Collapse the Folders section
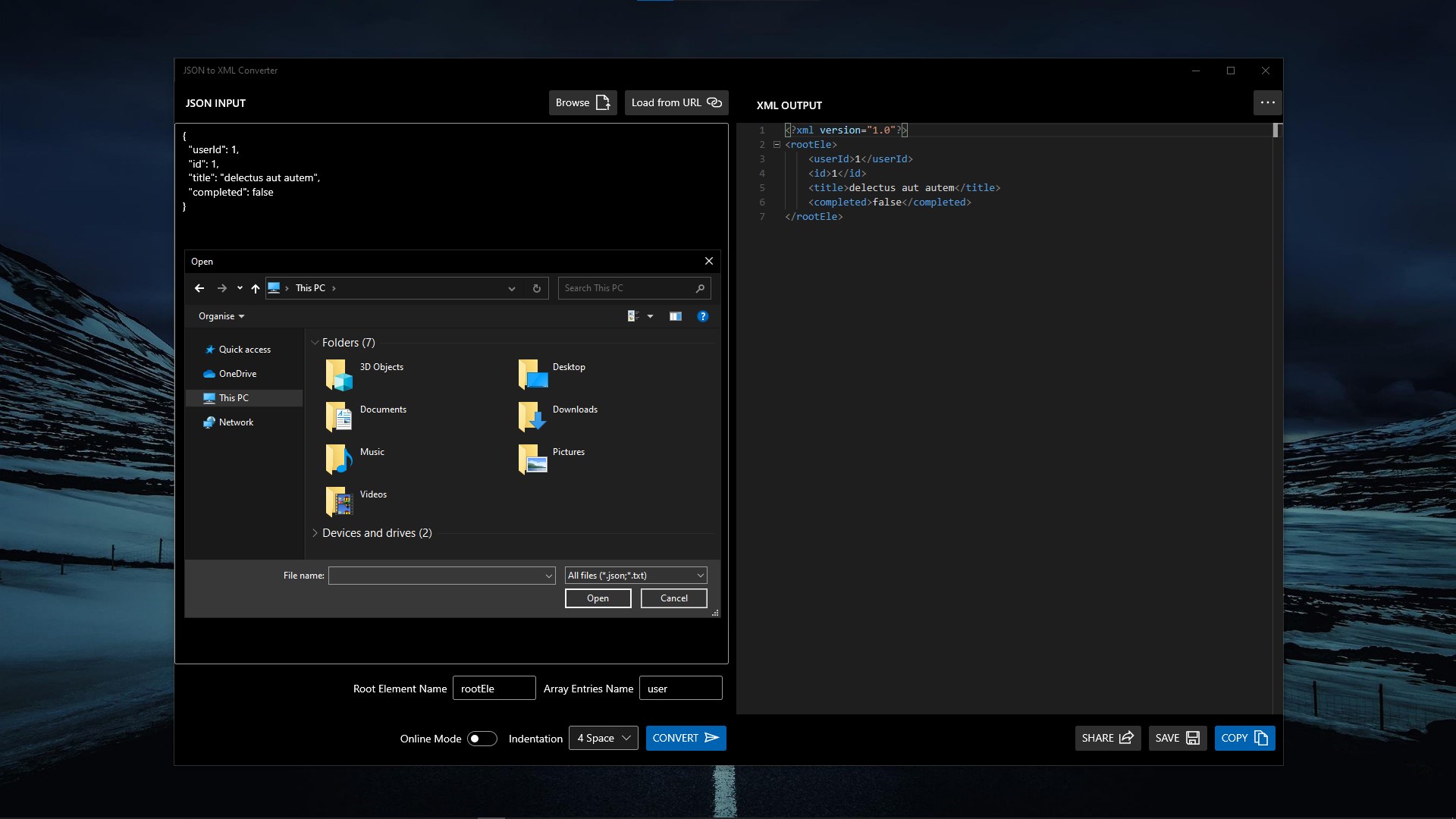Screen dimensions: 1456x819 [x=315, y=343]
